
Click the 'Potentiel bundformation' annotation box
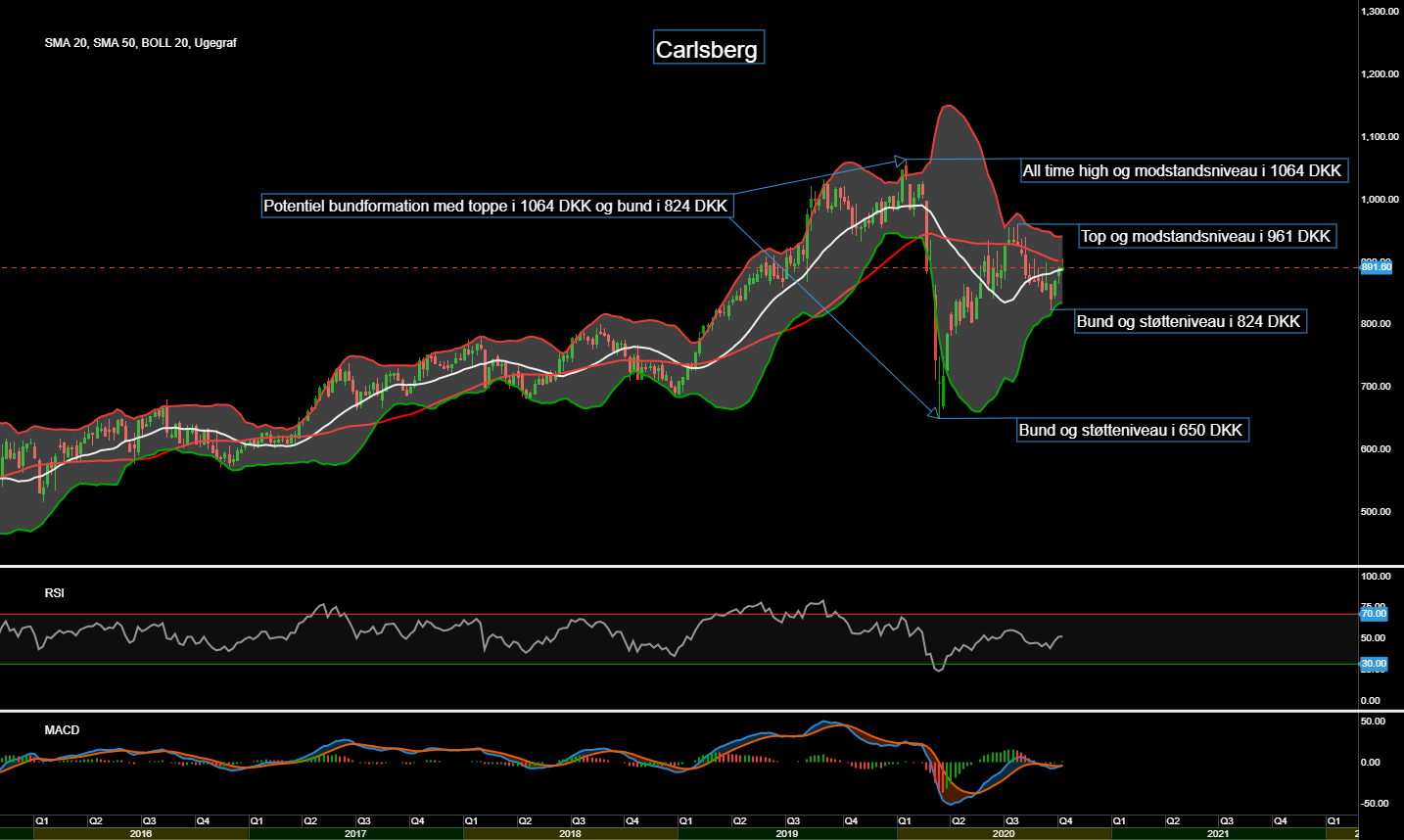tap(496, 206)
